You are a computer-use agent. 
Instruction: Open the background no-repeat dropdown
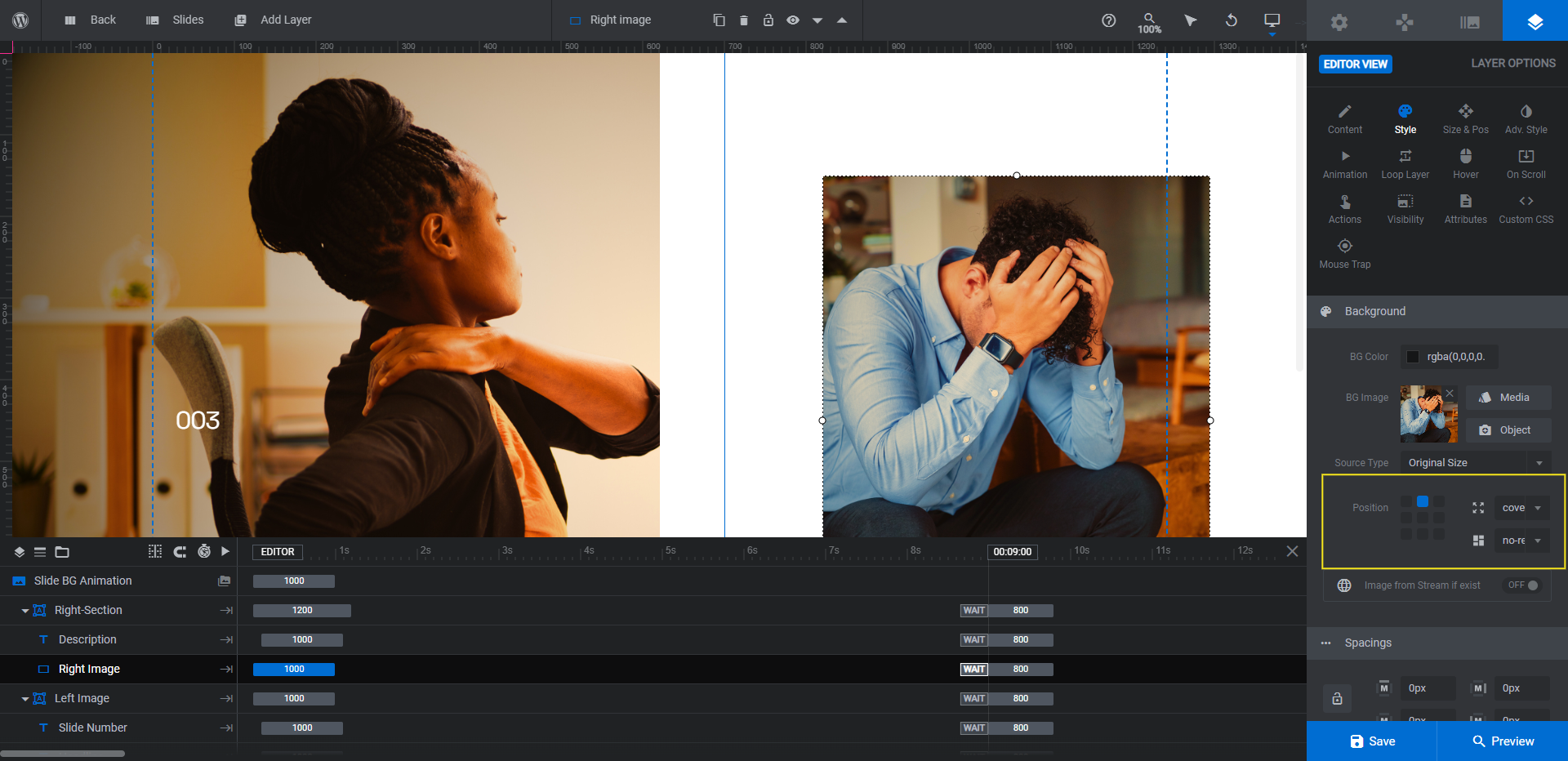pos(1521,541)
